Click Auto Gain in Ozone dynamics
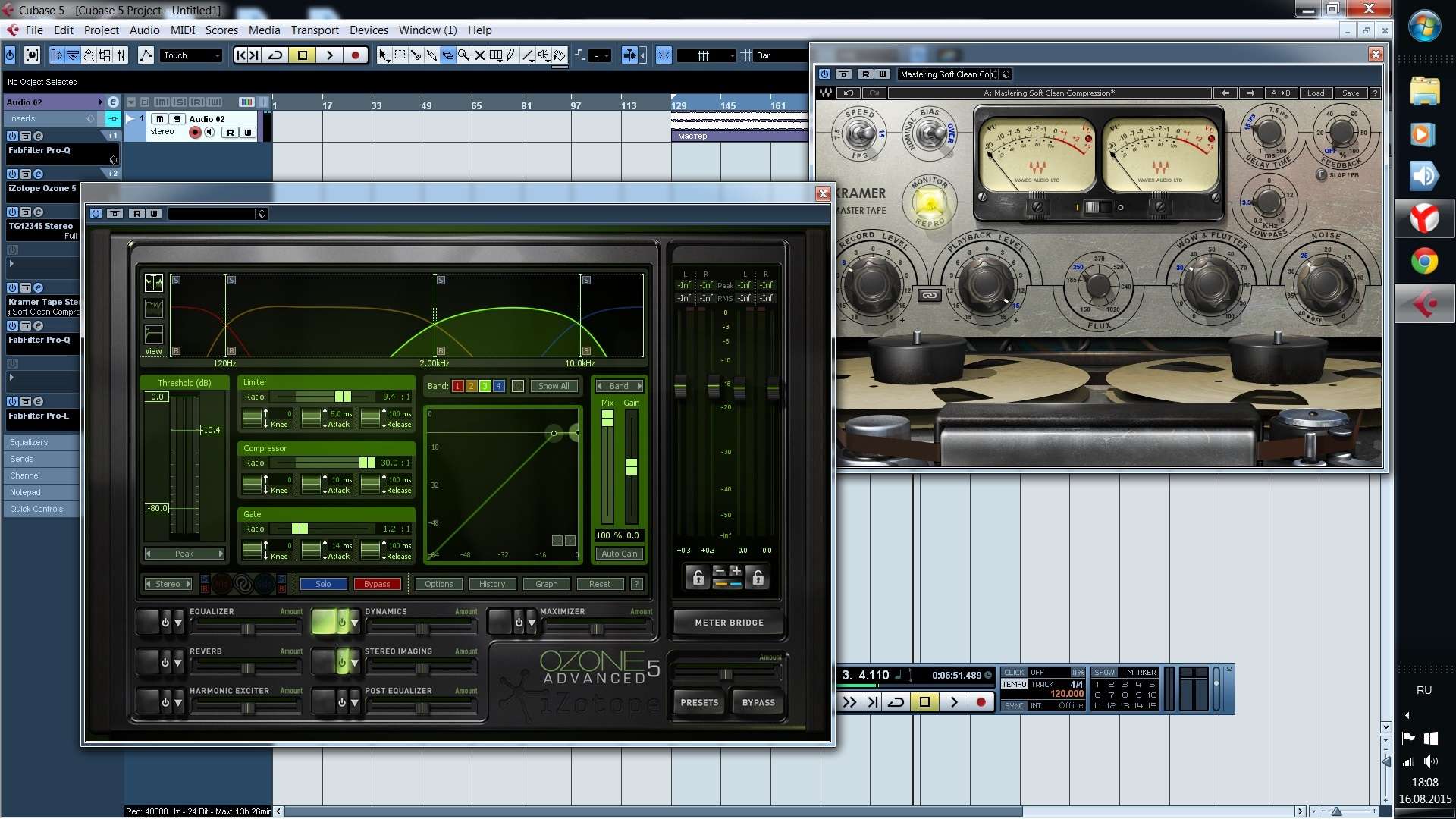The image size is (1456, 819). point(619,554)
